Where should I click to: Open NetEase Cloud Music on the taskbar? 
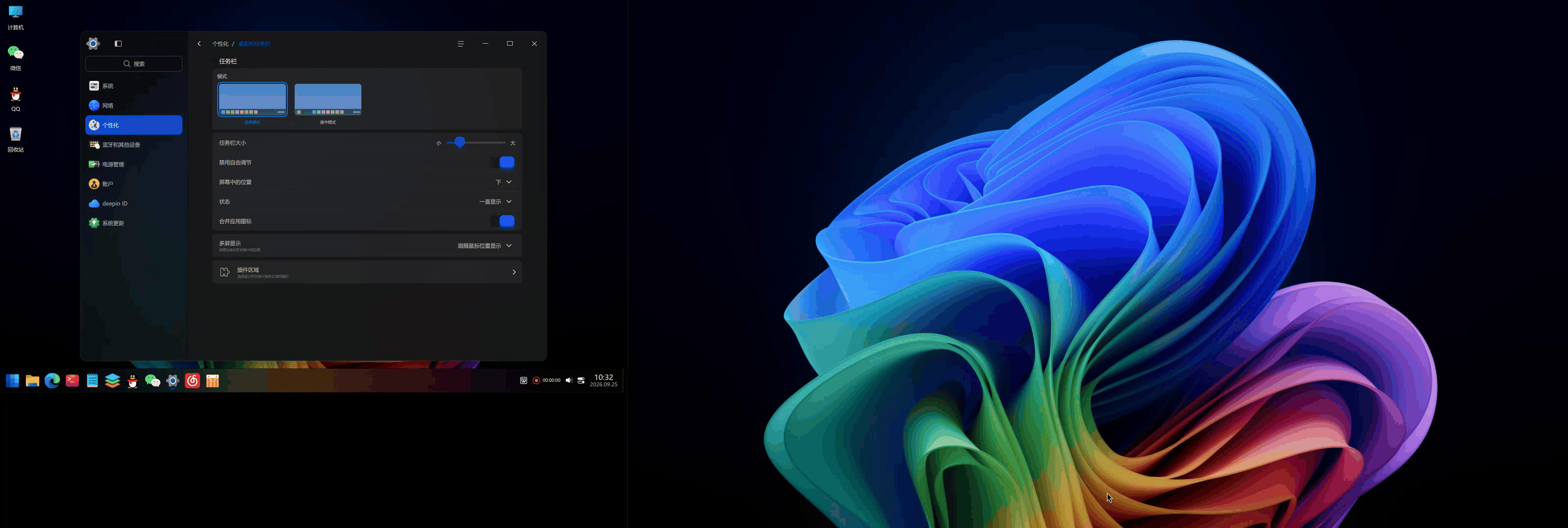click(192, 381)
